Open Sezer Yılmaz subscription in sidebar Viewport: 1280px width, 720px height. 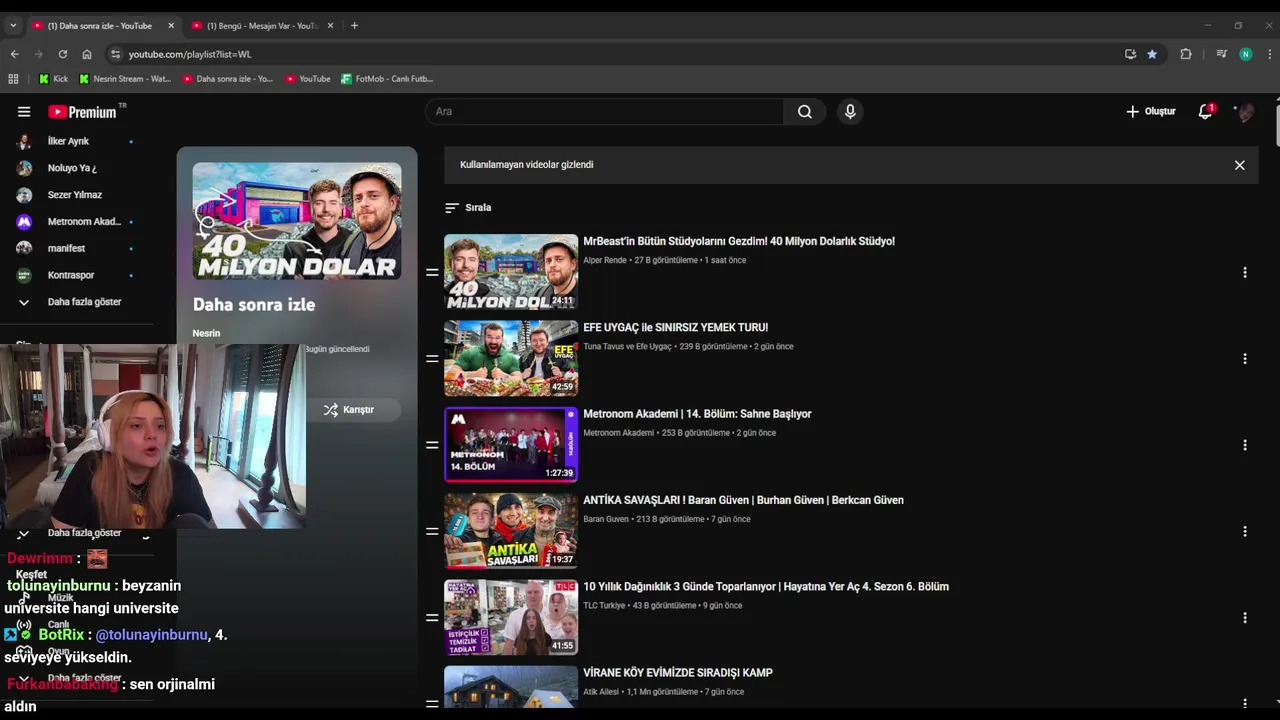coord(74,195)
